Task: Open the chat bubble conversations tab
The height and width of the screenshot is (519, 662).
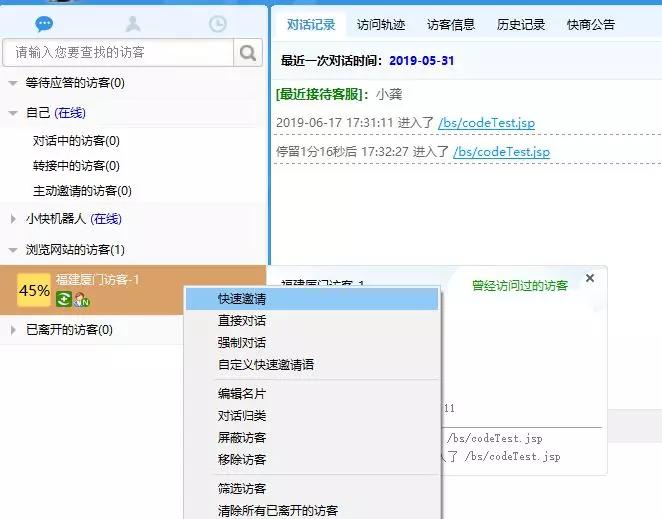Action: 44,24
